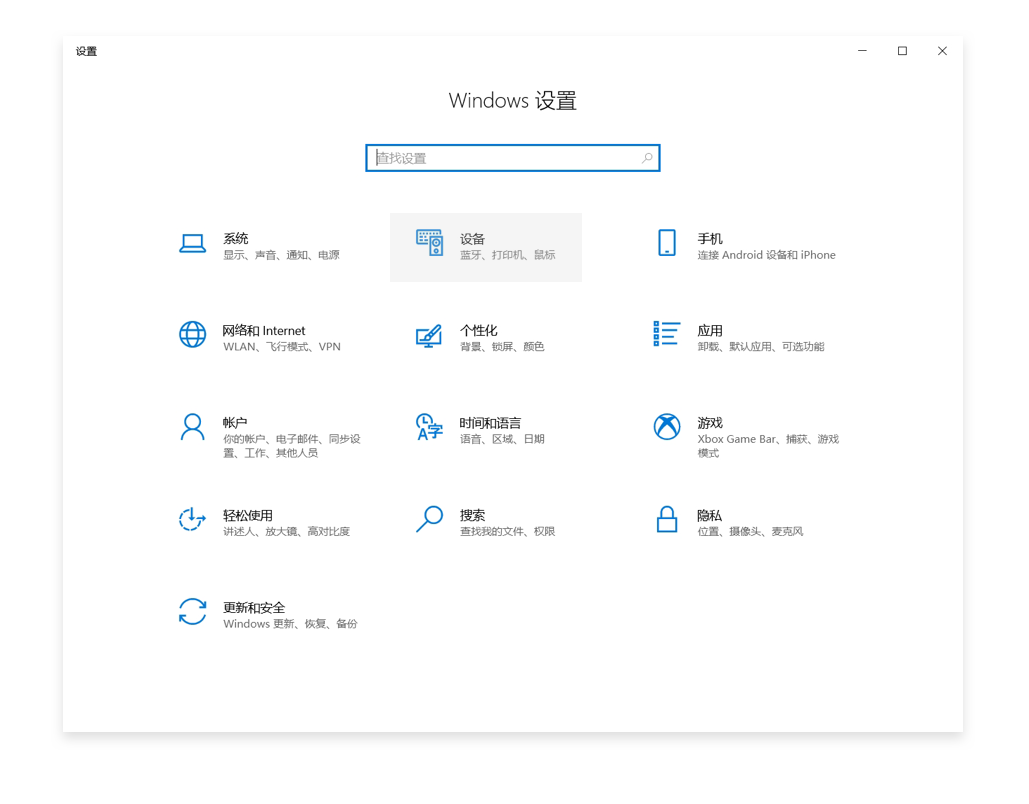Open the 游戏 settings title
This screenshot has height=804, width=1029.
(x=710, y=423)
